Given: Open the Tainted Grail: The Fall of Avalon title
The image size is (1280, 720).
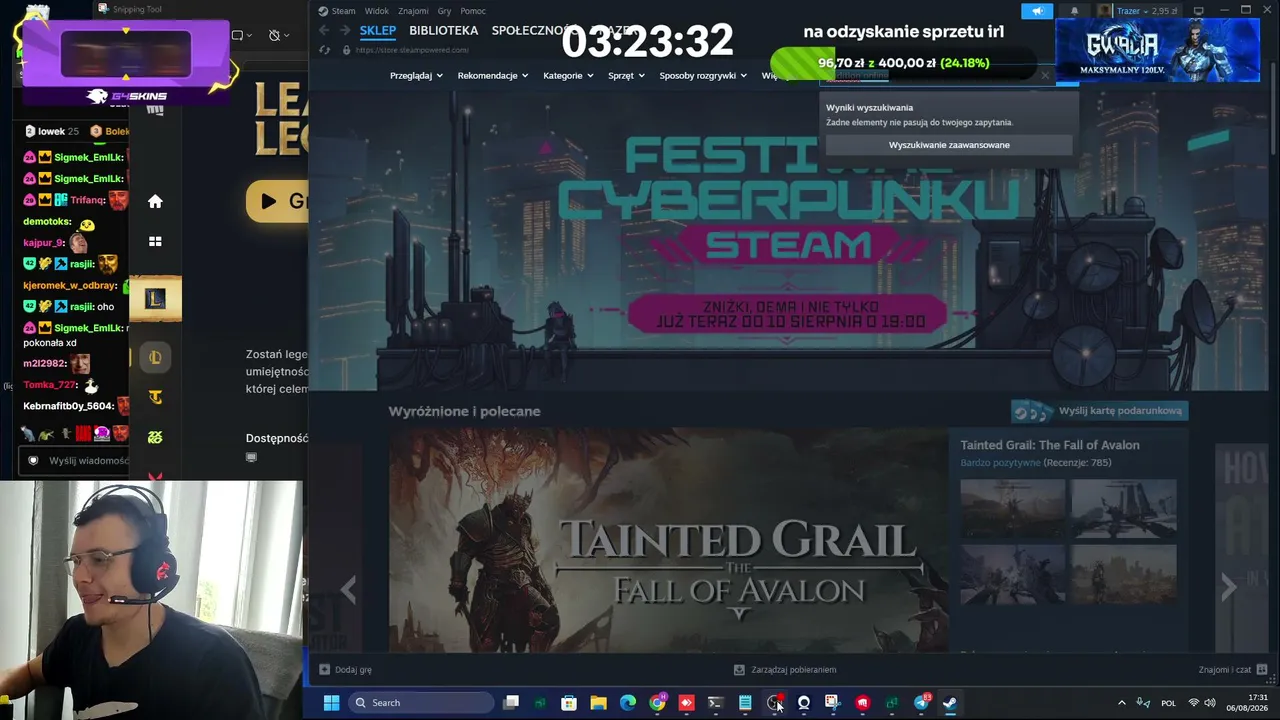Looking at the screenshot, I should tap(1050, 445).
